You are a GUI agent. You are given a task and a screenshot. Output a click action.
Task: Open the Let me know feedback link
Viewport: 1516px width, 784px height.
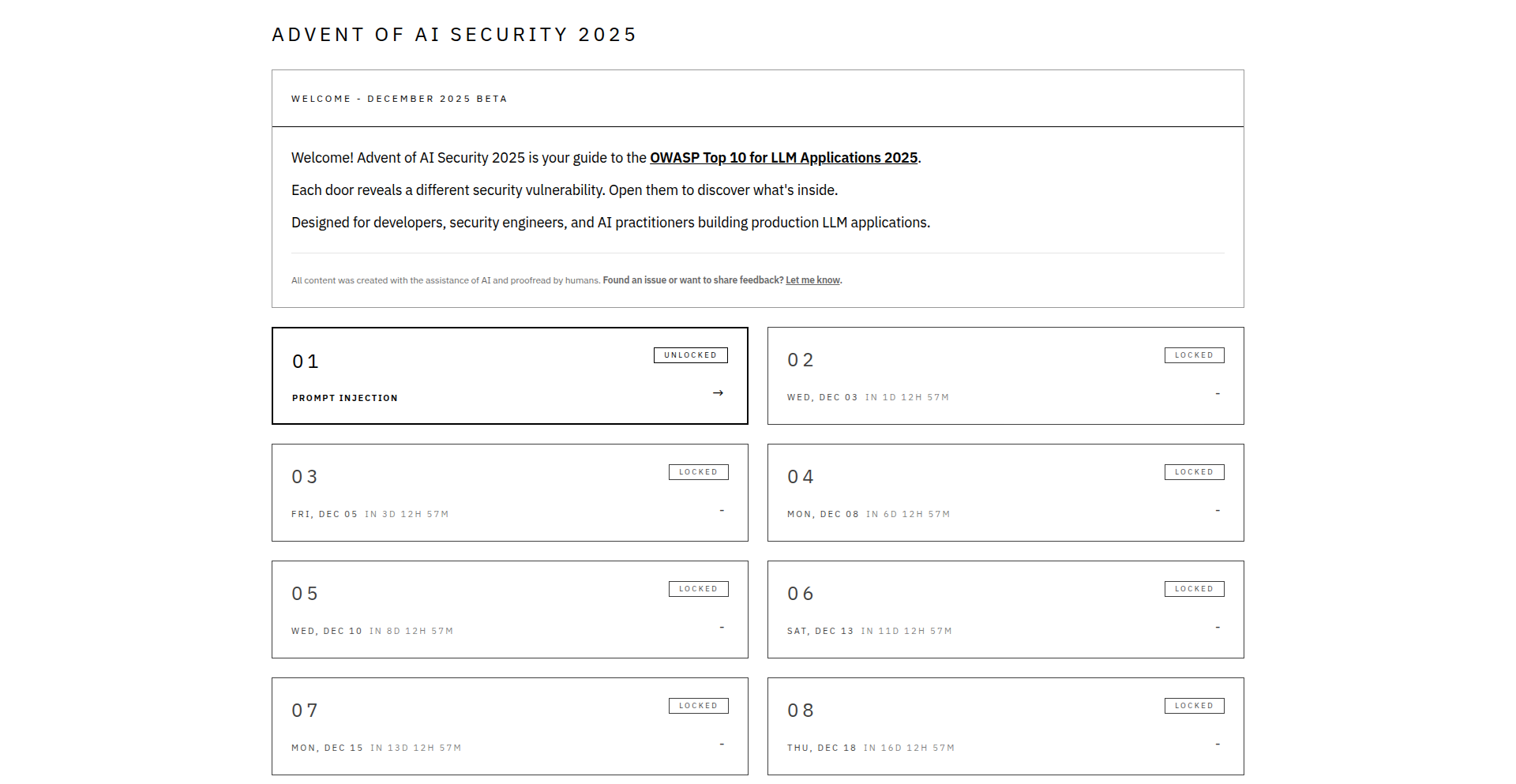812,279
